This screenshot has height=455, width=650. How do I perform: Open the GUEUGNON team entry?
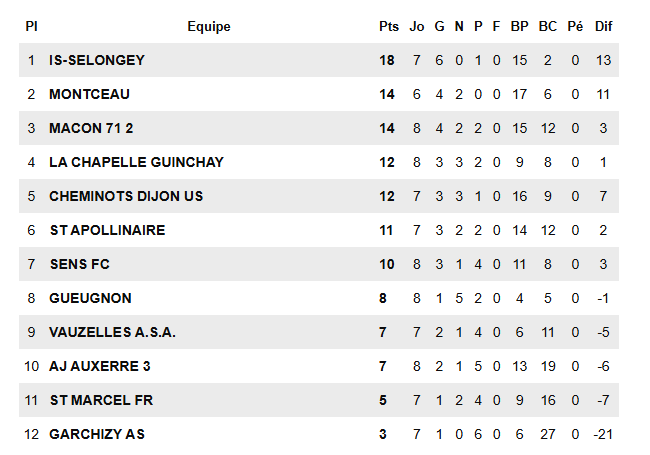(90, 298)
